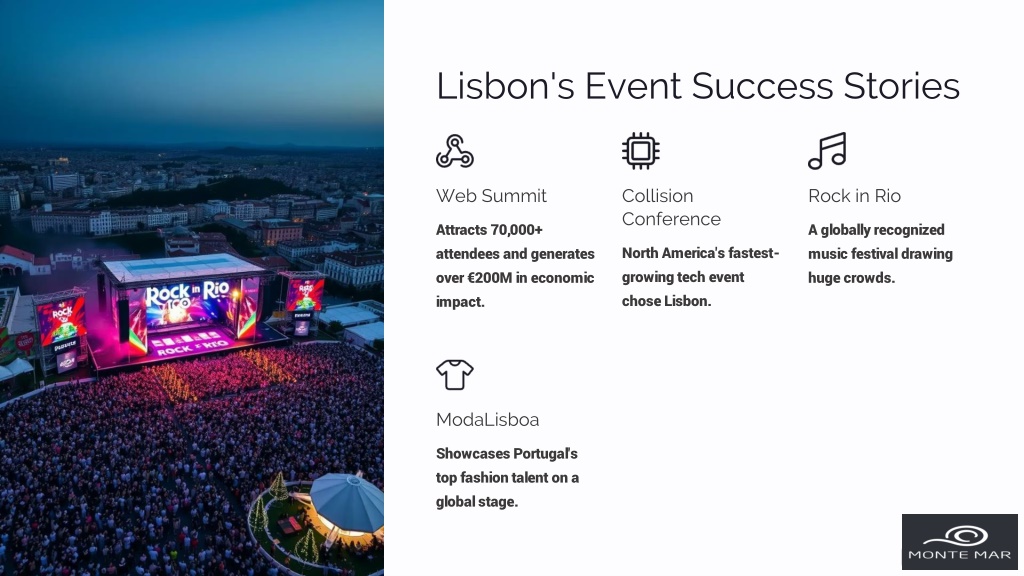The height and width of the screenshot is (576, 1024).
Task: Click the white umbrella tent in photo
Action: [x=347, y=504]
